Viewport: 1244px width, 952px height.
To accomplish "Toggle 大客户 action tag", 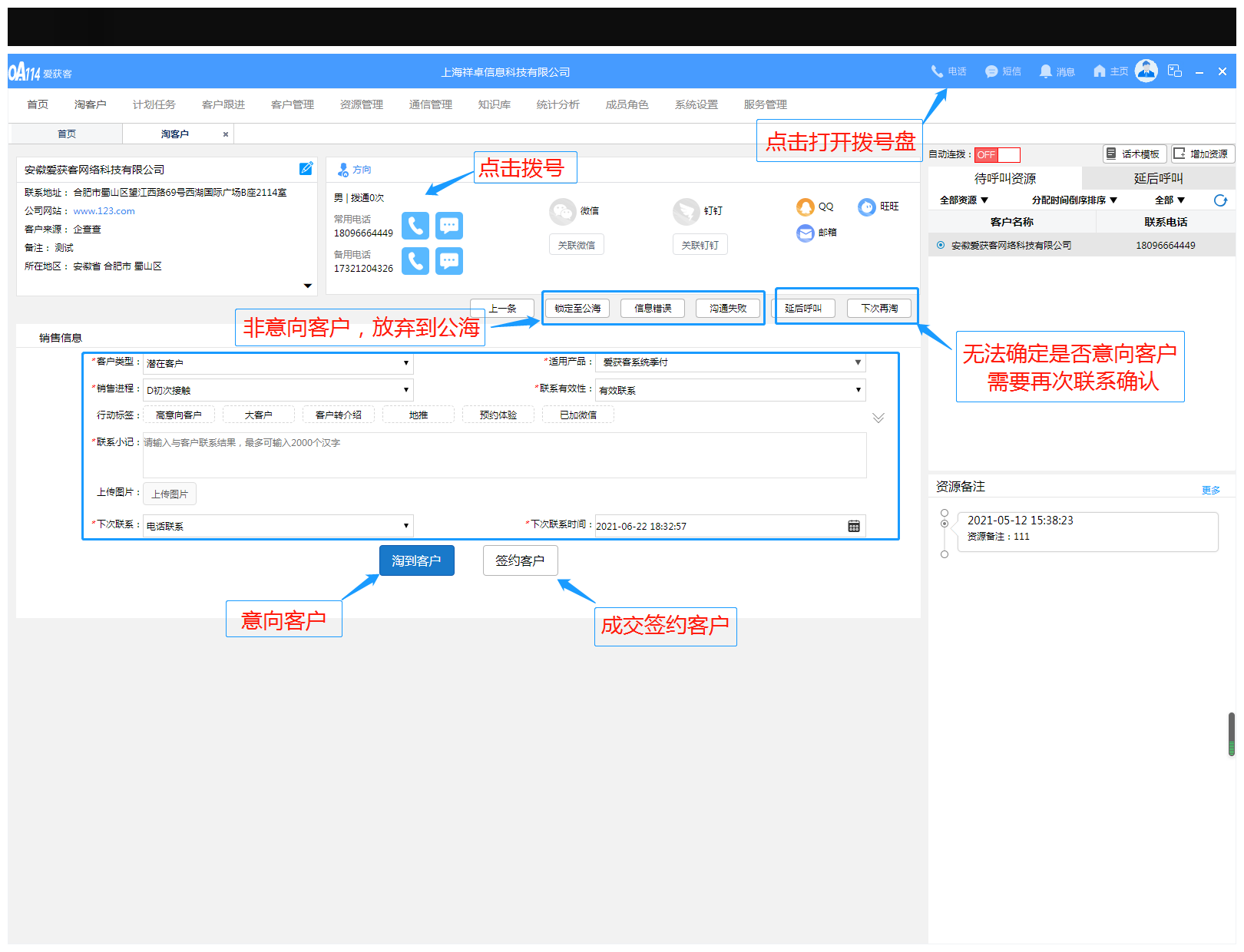I will point(259,415).
